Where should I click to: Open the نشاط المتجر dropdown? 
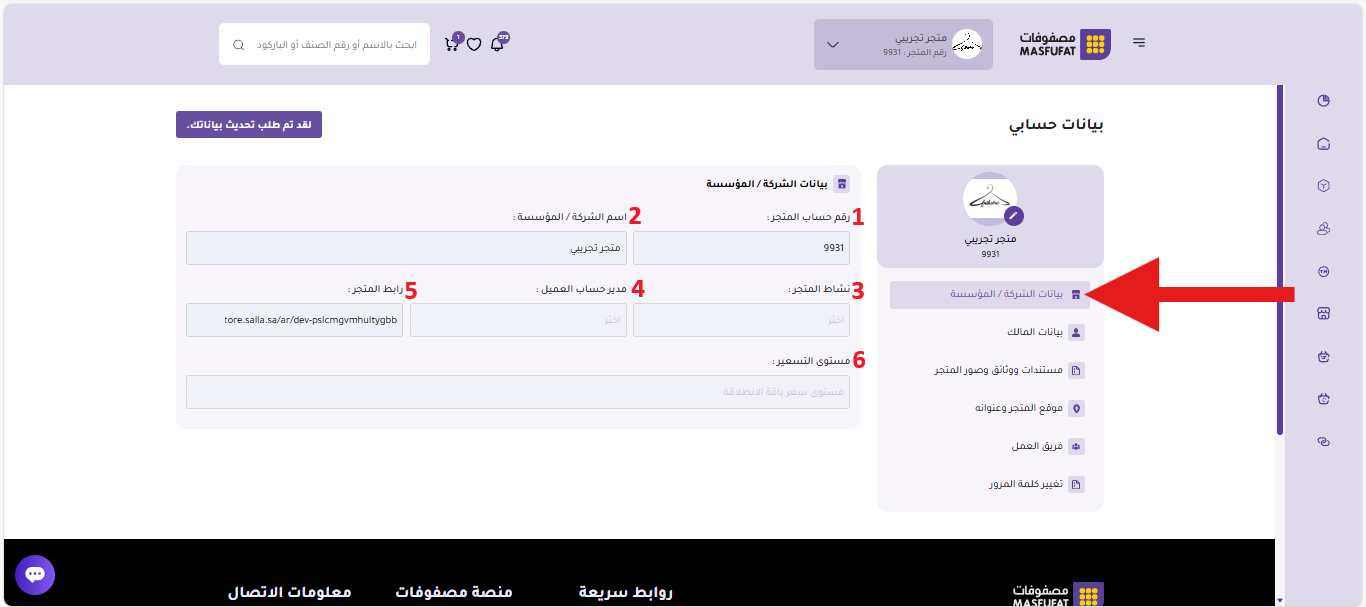(x=741, y=320)
